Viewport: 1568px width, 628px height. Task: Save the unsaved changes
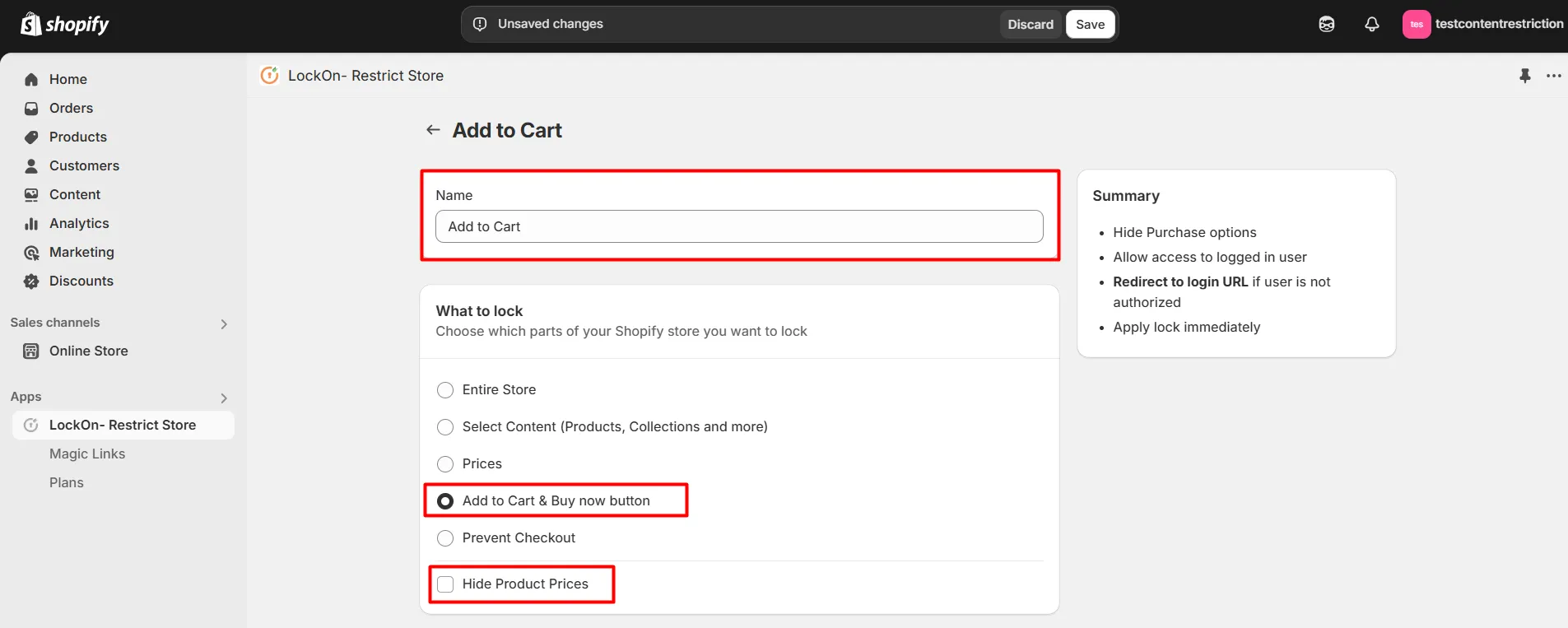point(1090,24)
